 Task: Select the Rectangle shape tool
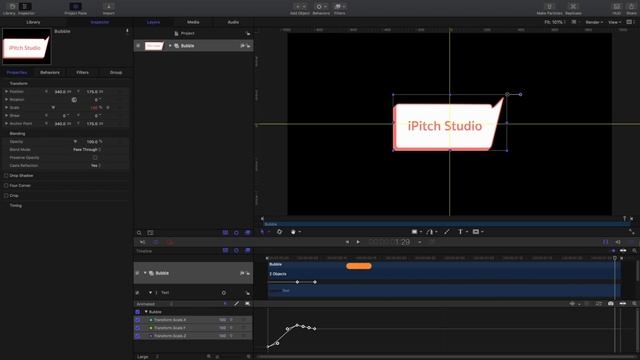click(x=415, y=232)
